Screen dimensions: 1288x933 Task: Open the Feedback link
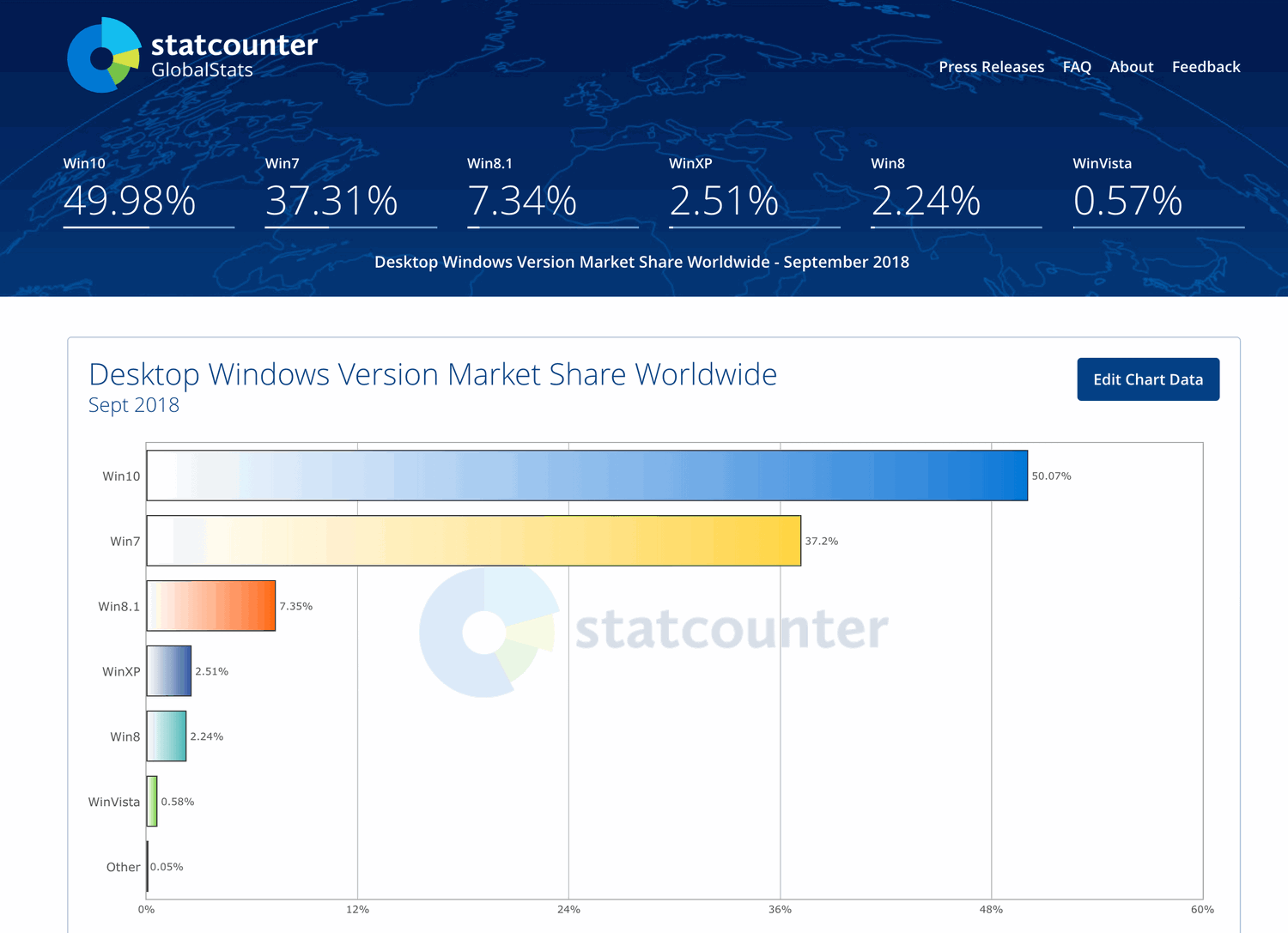point(1206,67)
